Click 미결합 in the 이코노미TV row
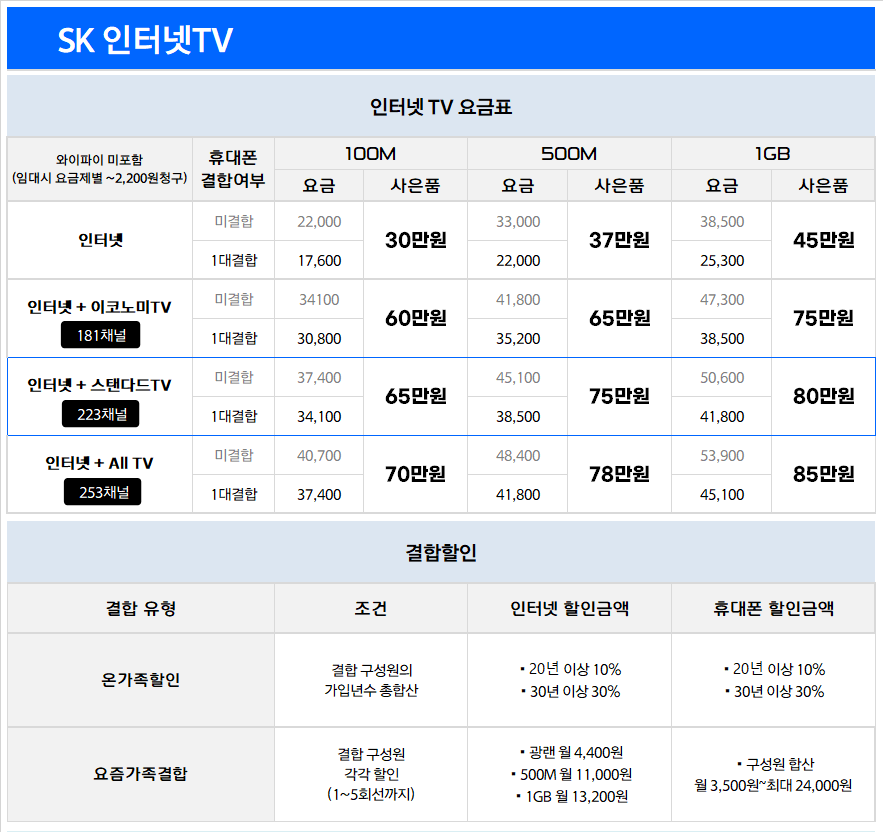The image size is (883, 832). tap(234, 299)
